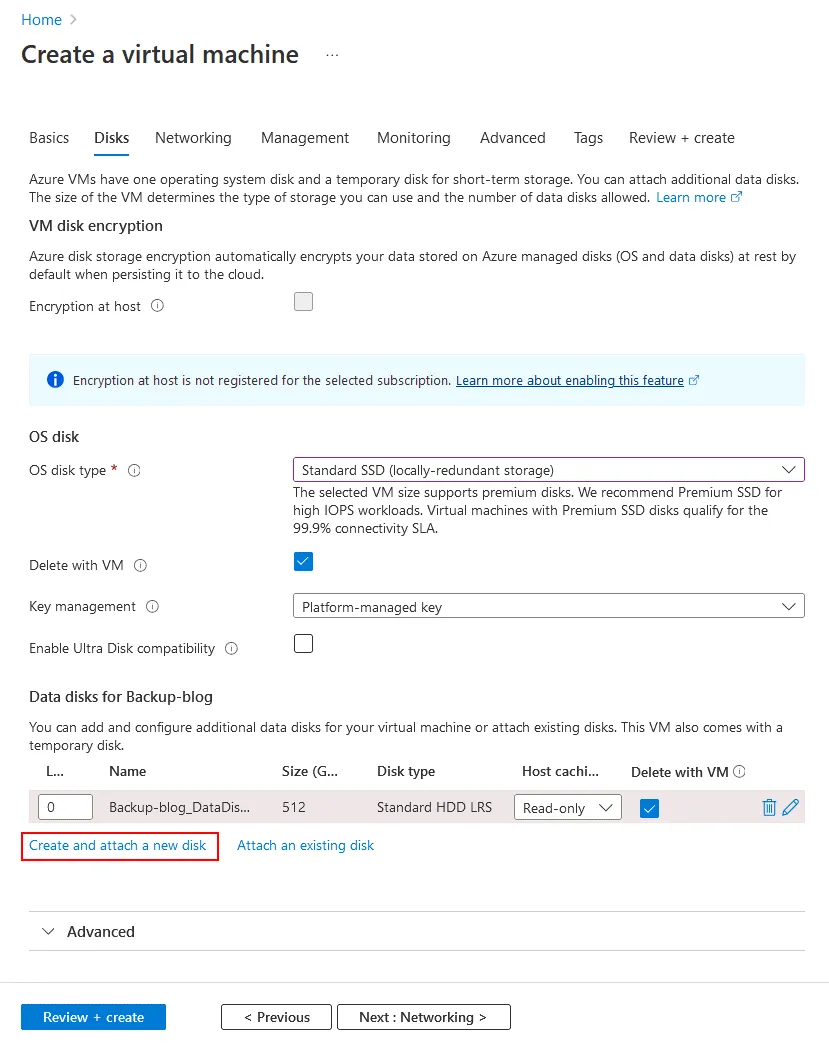
Task: Click the delete data disk trash icon
Action: pyautogui.click(x=769, y=807)
